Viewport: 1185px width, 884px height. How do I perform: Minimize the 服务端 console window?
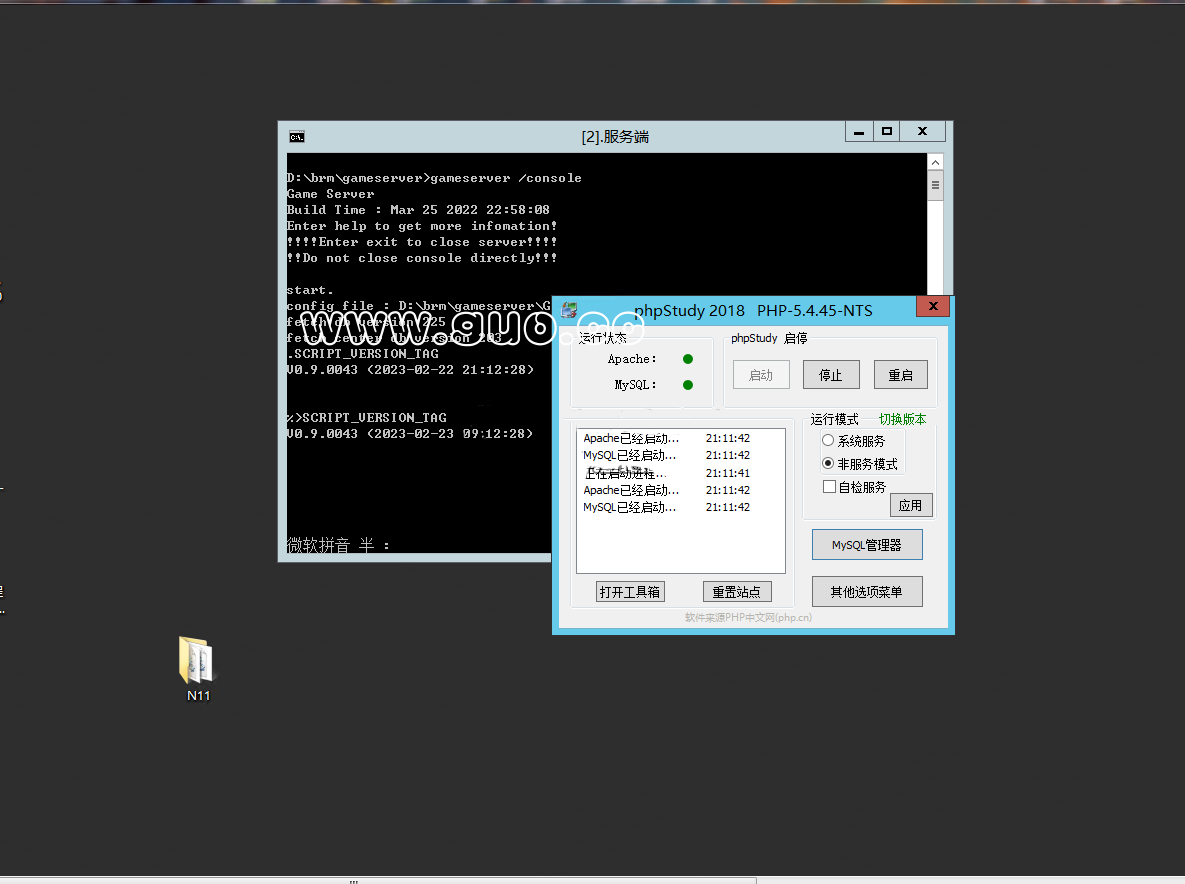click(x=858, y=131)
